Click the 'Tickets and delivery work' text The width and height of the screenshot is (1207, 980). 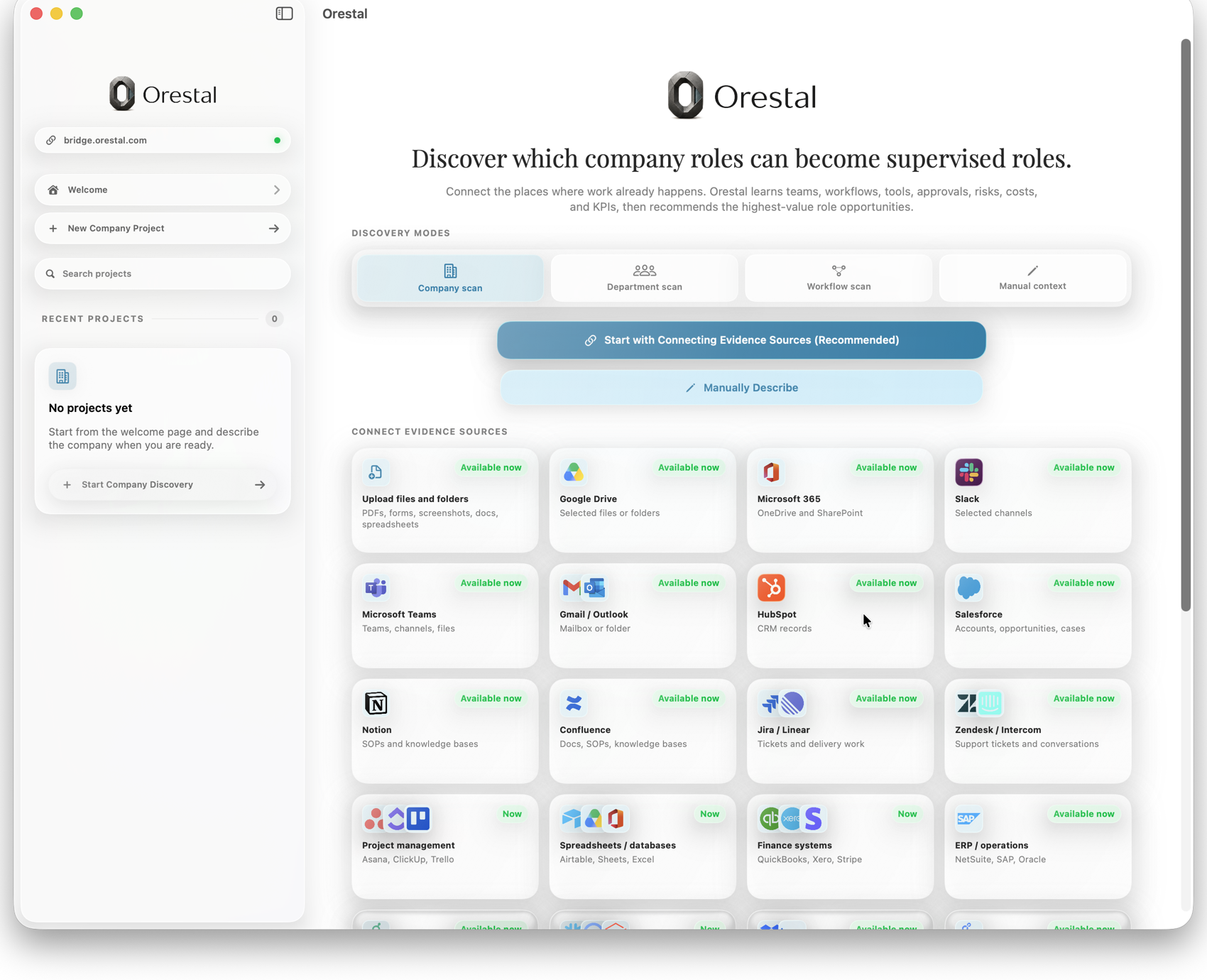click(x=810, y=744)
